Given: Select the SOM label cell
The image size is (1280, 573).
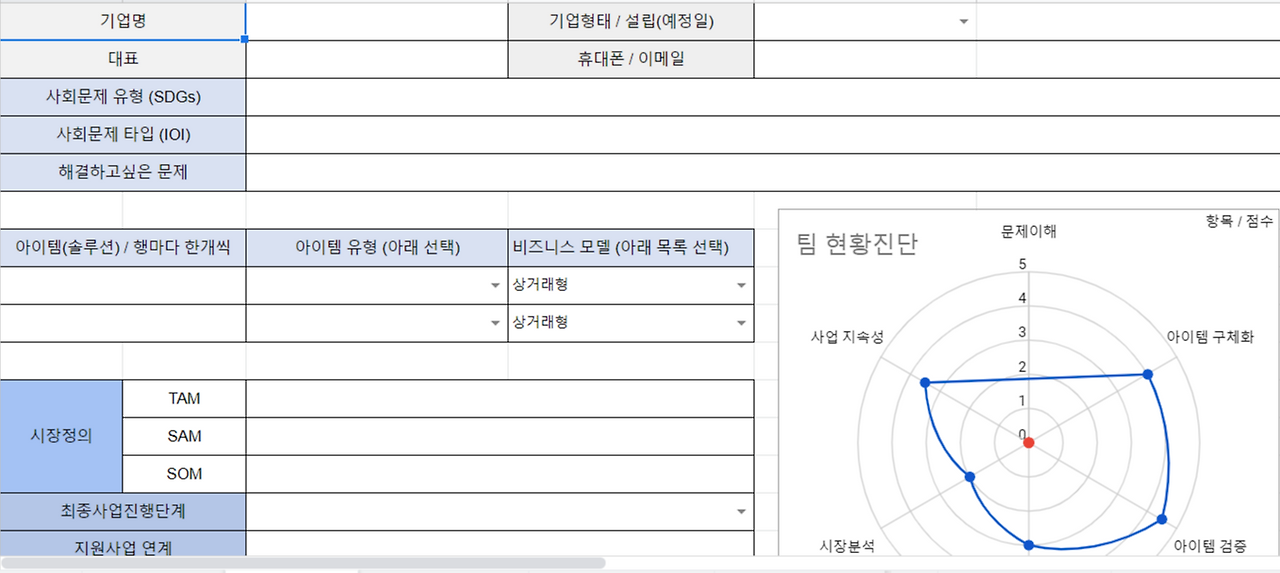Looking at the screenshot, I should [x=184, y=474].
